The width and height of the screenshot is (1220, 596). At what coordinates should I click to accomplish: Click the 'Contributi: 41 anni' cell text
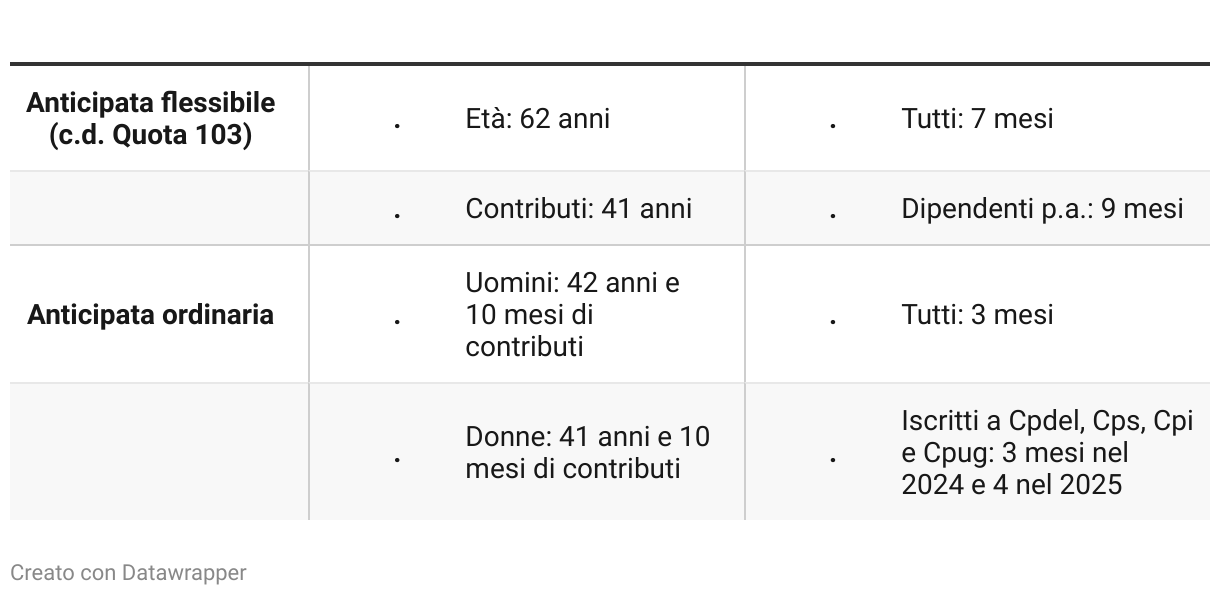[578, 208]
